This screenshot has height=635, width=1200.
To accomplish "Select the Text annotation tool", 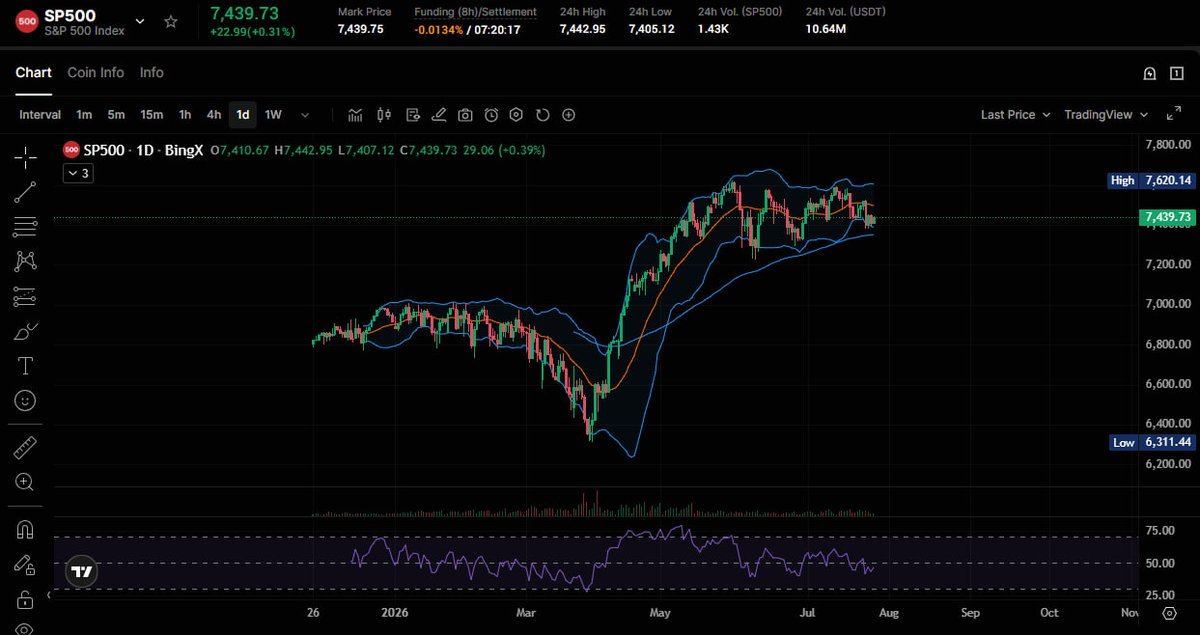I will (x=26, y=366).
